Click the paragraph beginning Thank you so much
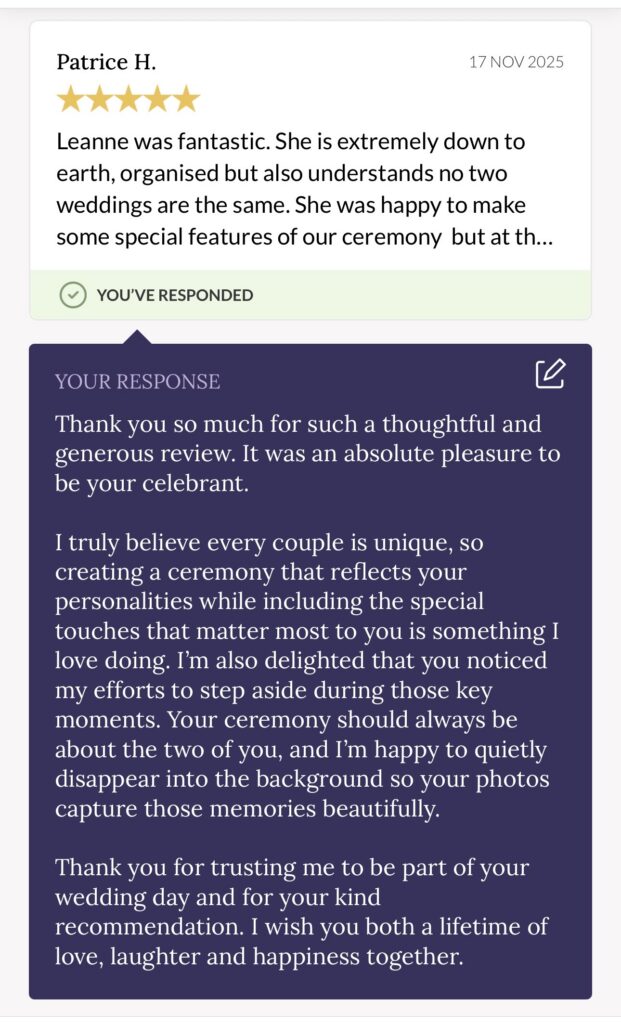 click(307, 454)
